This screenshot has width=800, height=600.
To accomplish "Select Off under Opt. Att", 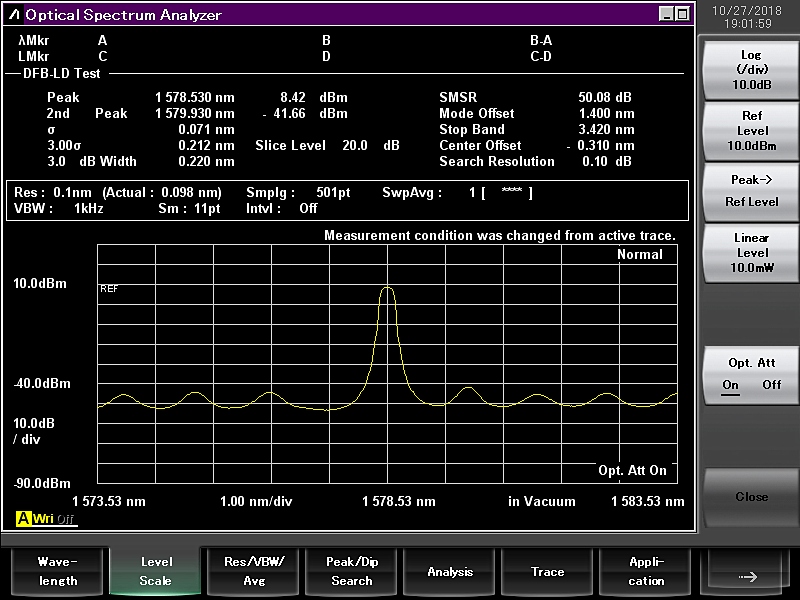I will (772, 385).
